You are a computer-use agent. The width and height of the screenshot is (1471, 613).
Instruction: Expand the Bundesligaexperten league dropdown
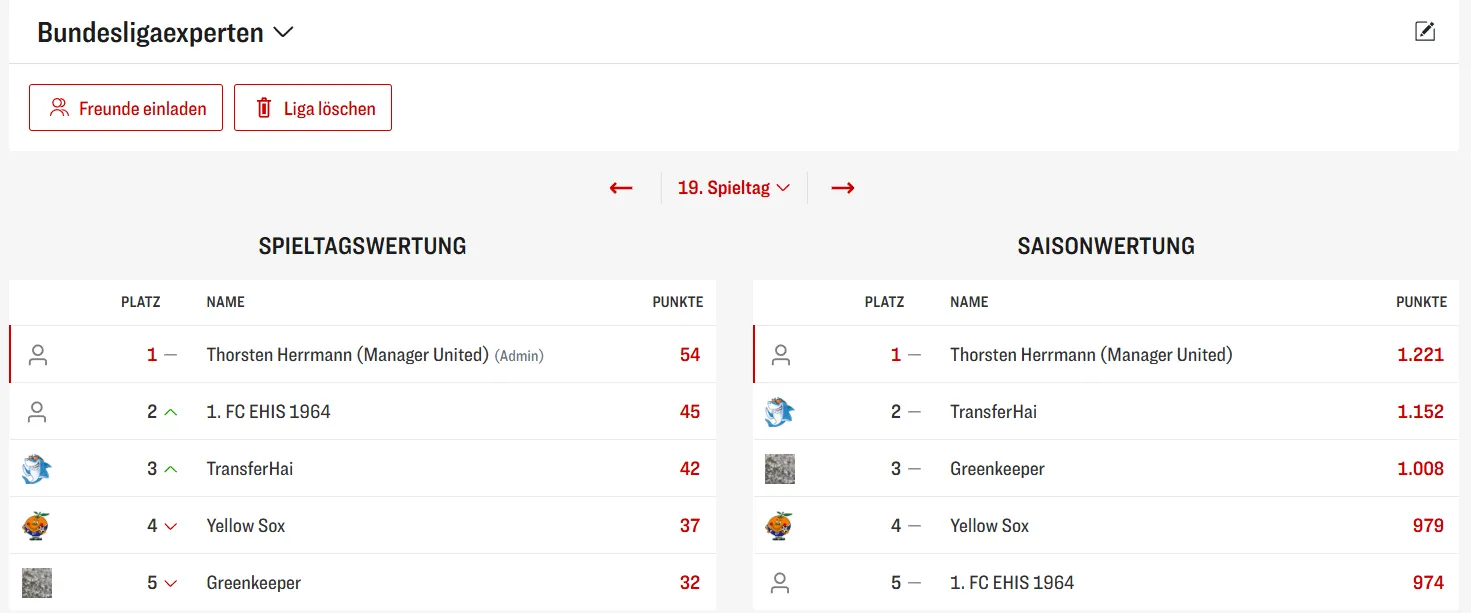pos(283,32)
